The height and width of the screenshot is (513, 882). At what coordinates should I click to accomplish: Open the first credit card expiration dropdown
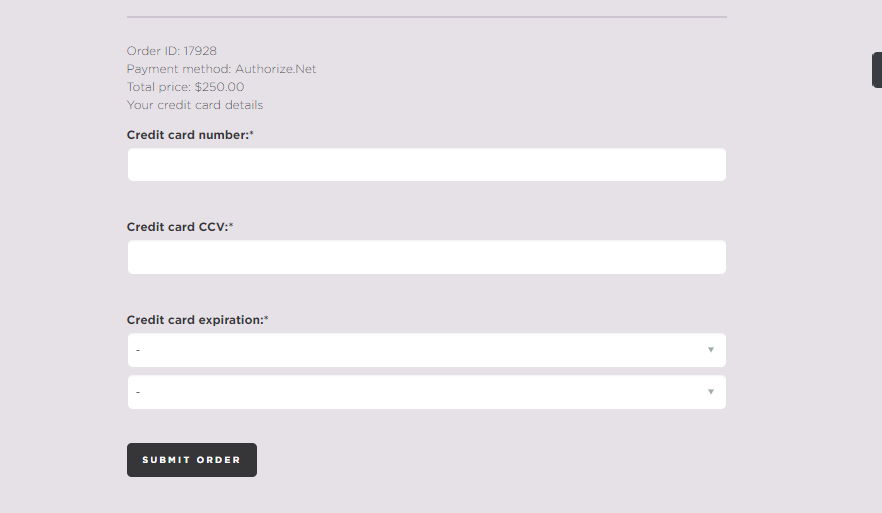pyautogui.click(x=426, y=350)
